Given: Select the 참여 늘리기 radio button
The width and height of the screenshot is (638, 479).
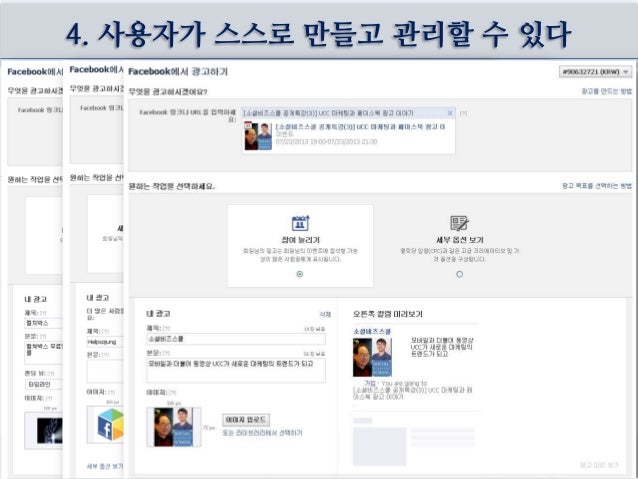Looking at the screenshot, I should click(x=300, y=274).
